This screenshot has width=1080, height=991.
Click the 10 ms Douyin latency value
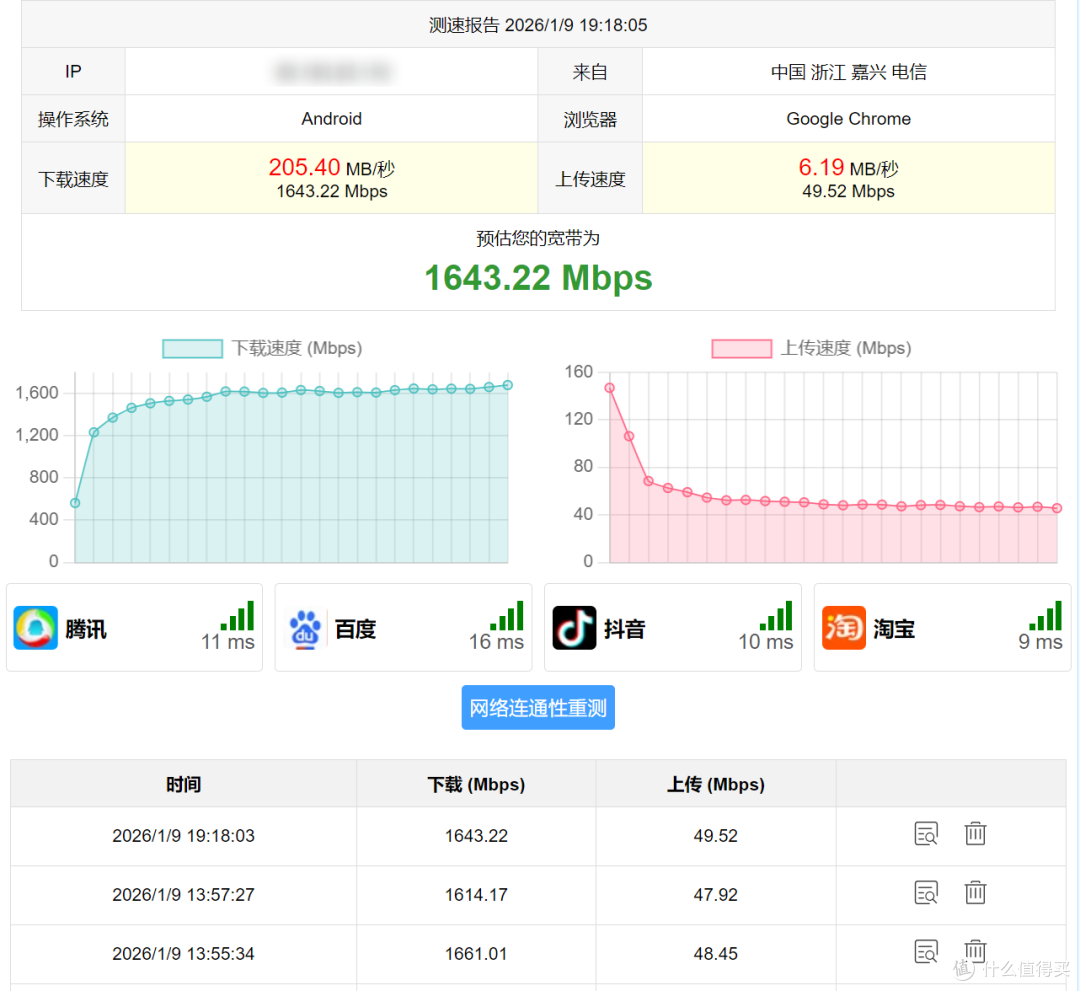click(766, 643)
